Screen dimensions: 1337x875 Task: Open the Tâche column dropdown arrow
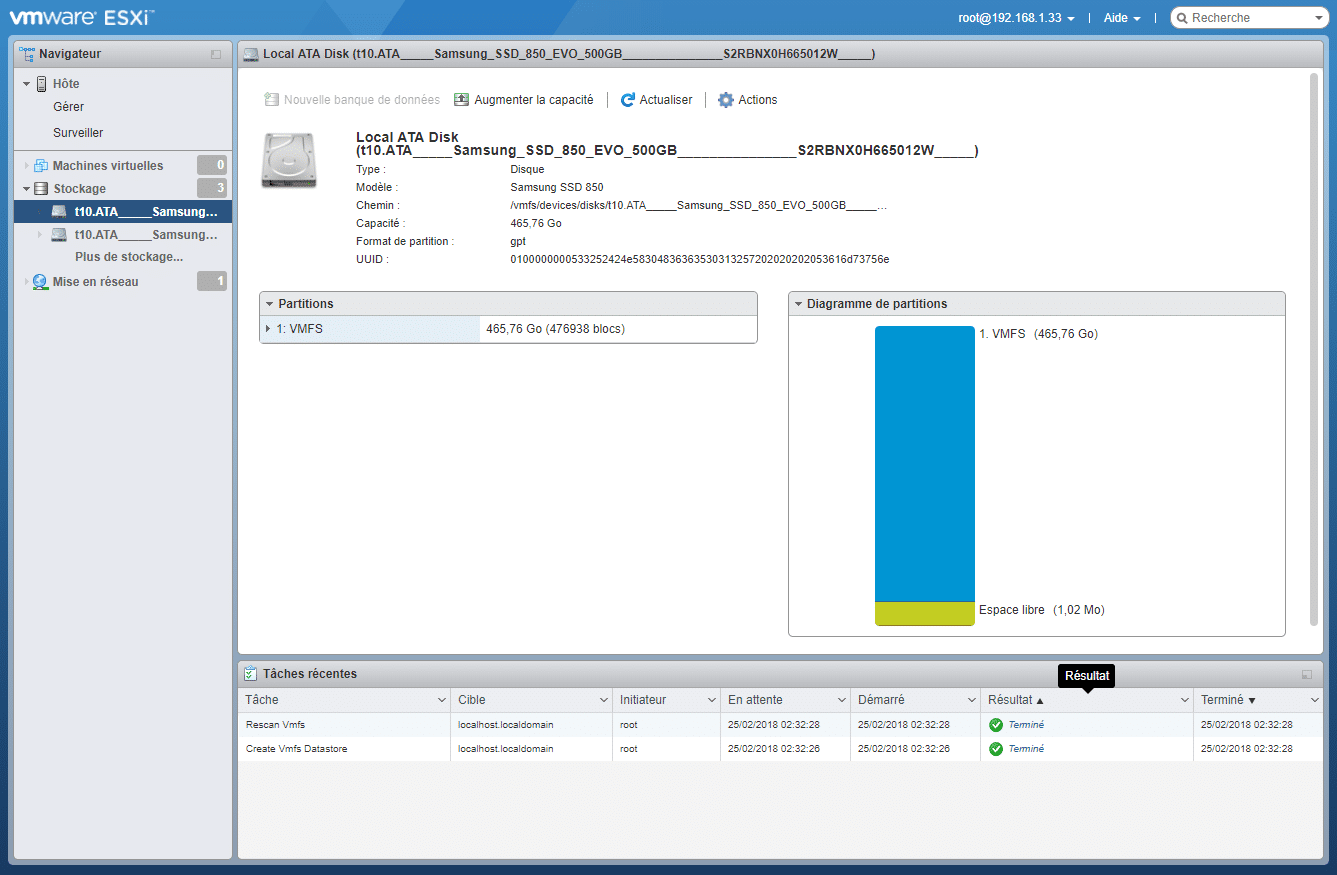click(442, 700)
